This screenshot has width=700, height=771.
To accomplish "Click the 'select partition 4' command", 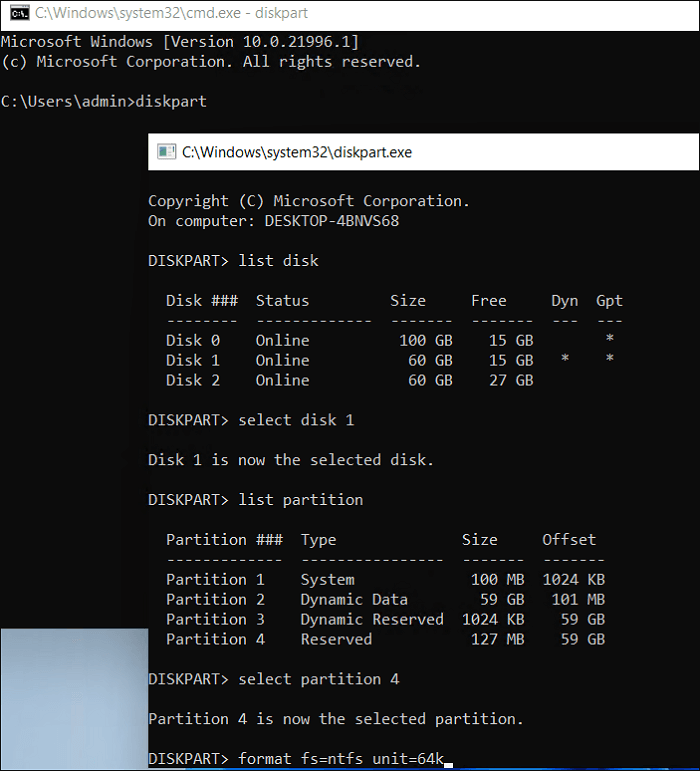I will point(273,679).
